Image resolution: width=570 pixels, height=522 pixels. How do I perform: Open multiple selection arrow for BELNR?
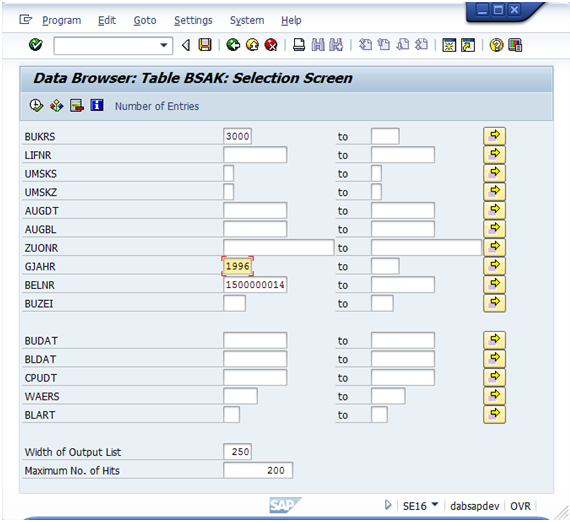494,285
